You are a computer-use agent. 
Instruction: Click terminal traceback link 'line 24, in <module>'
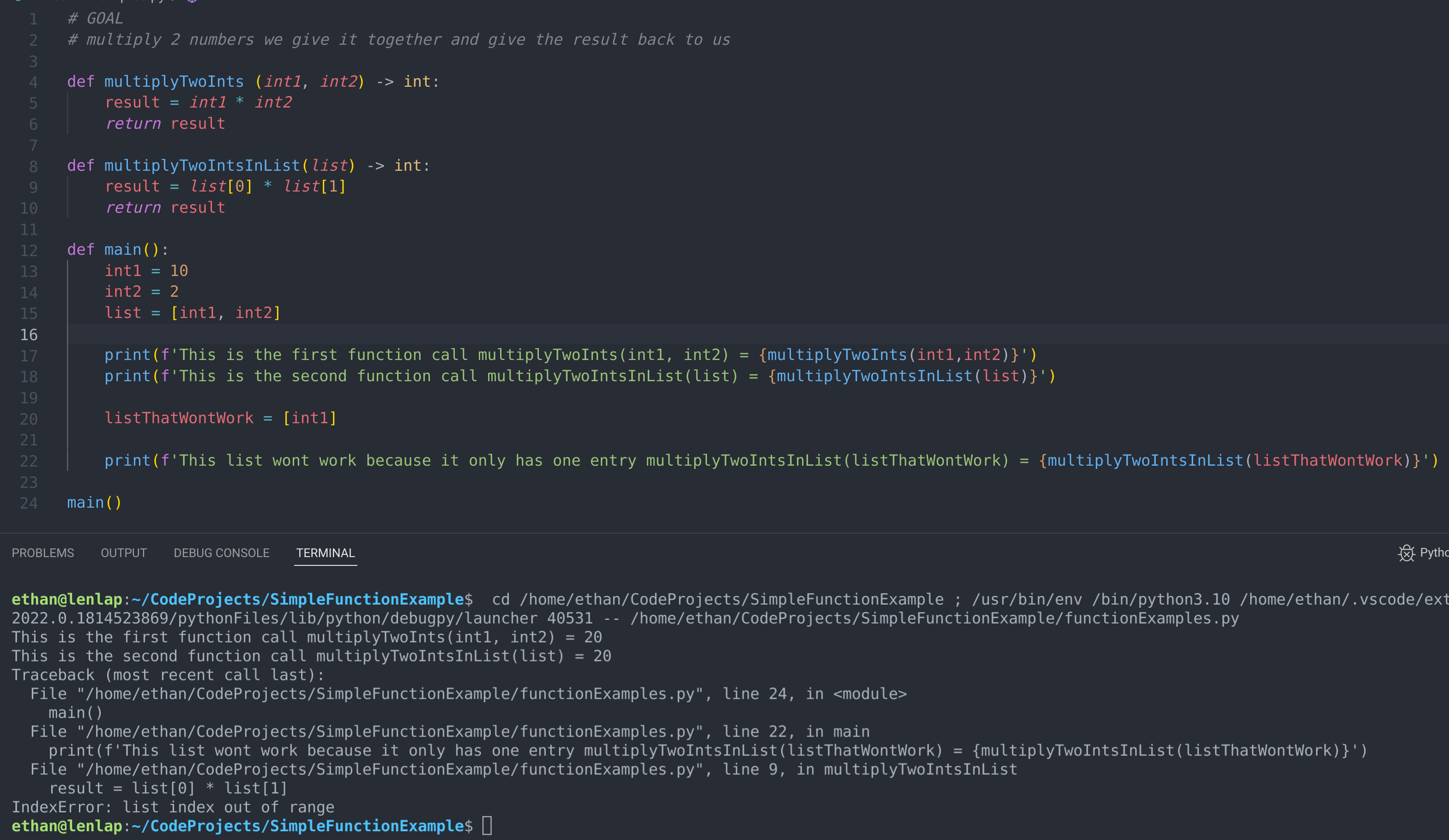point(814,694)
